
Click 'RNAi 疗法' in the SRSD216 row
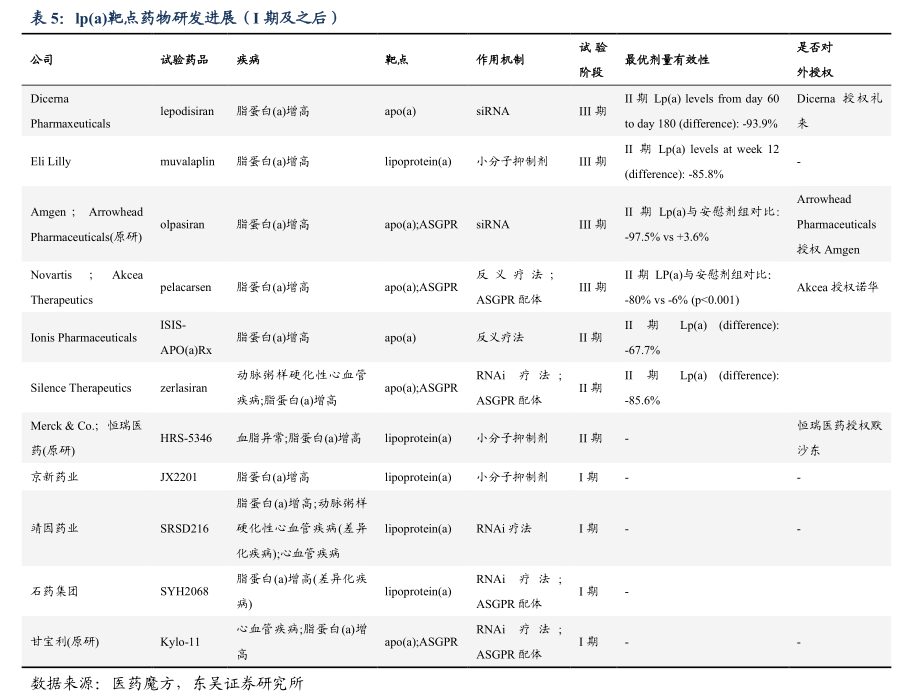(x=504, y=528)
